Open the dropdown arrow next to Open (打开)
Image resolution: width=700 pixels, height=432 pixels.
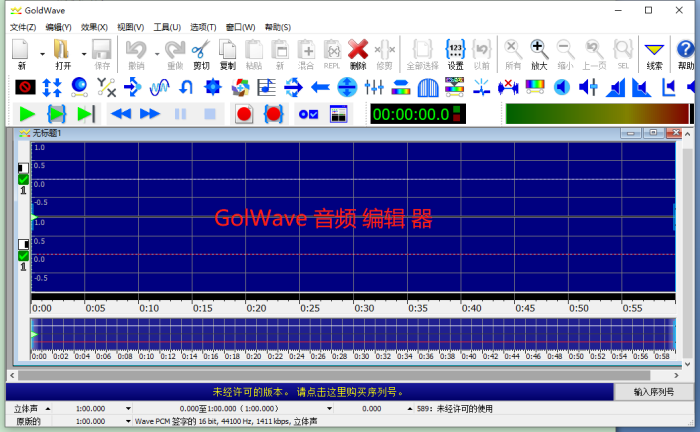[x=84, y=54]
